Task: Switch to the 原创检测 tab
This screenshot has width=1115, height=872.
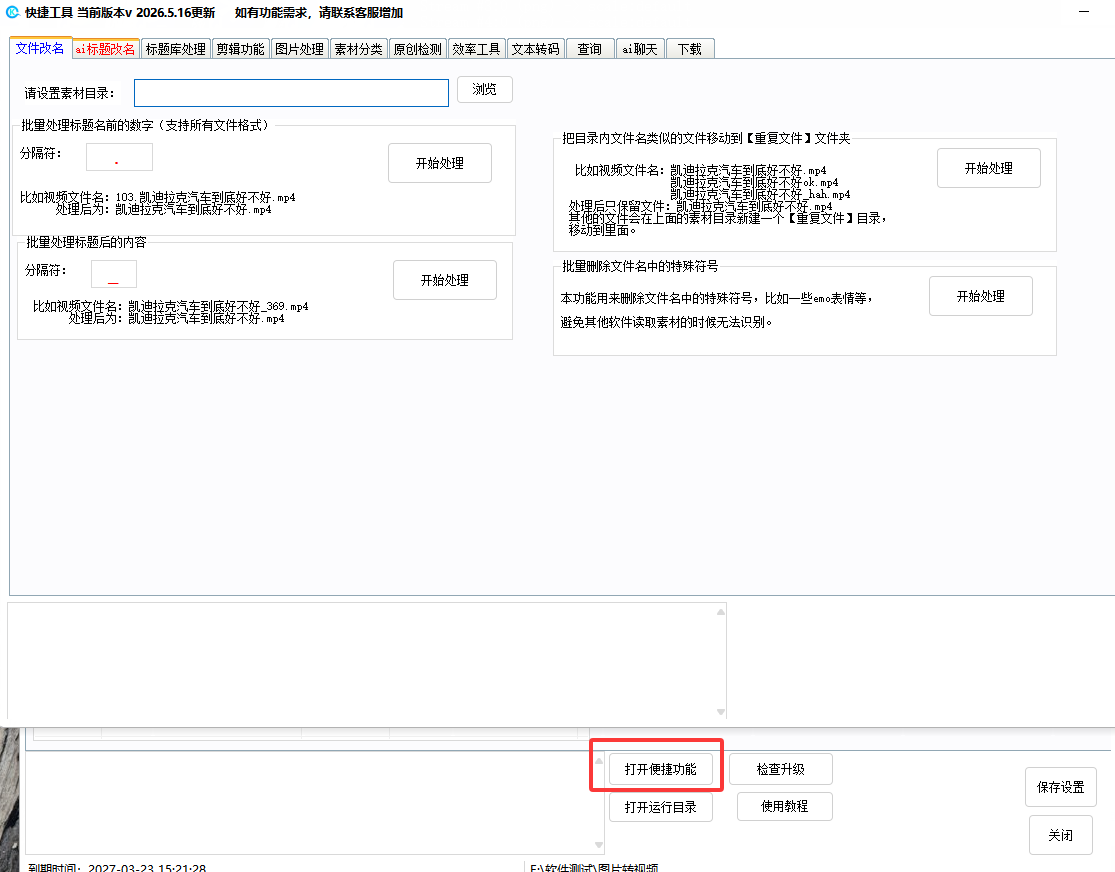Action: coord(417,49)
